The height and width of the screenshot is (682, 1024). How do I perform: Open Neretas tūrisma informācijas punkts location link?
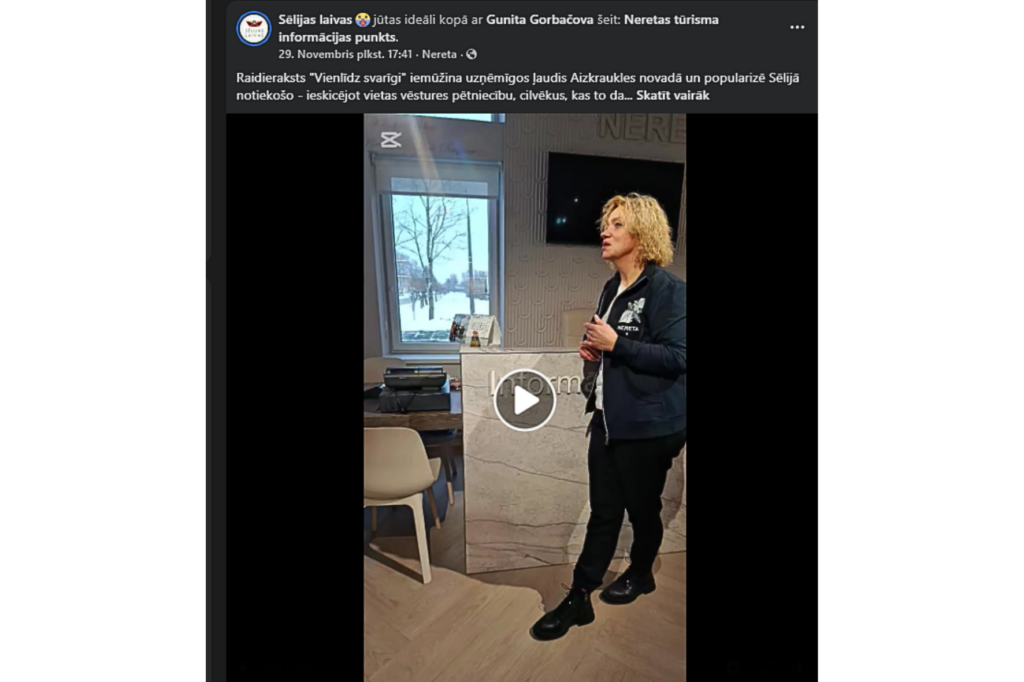pyautogui.click(x=498, y=28)
